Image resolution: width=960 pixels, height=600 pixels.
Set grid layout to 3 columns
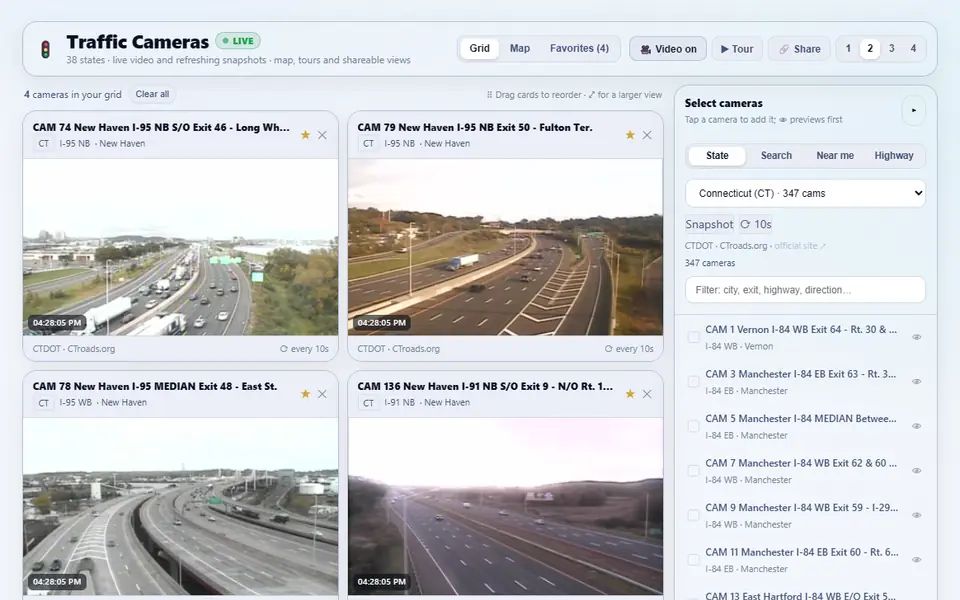tap(891, 48)
